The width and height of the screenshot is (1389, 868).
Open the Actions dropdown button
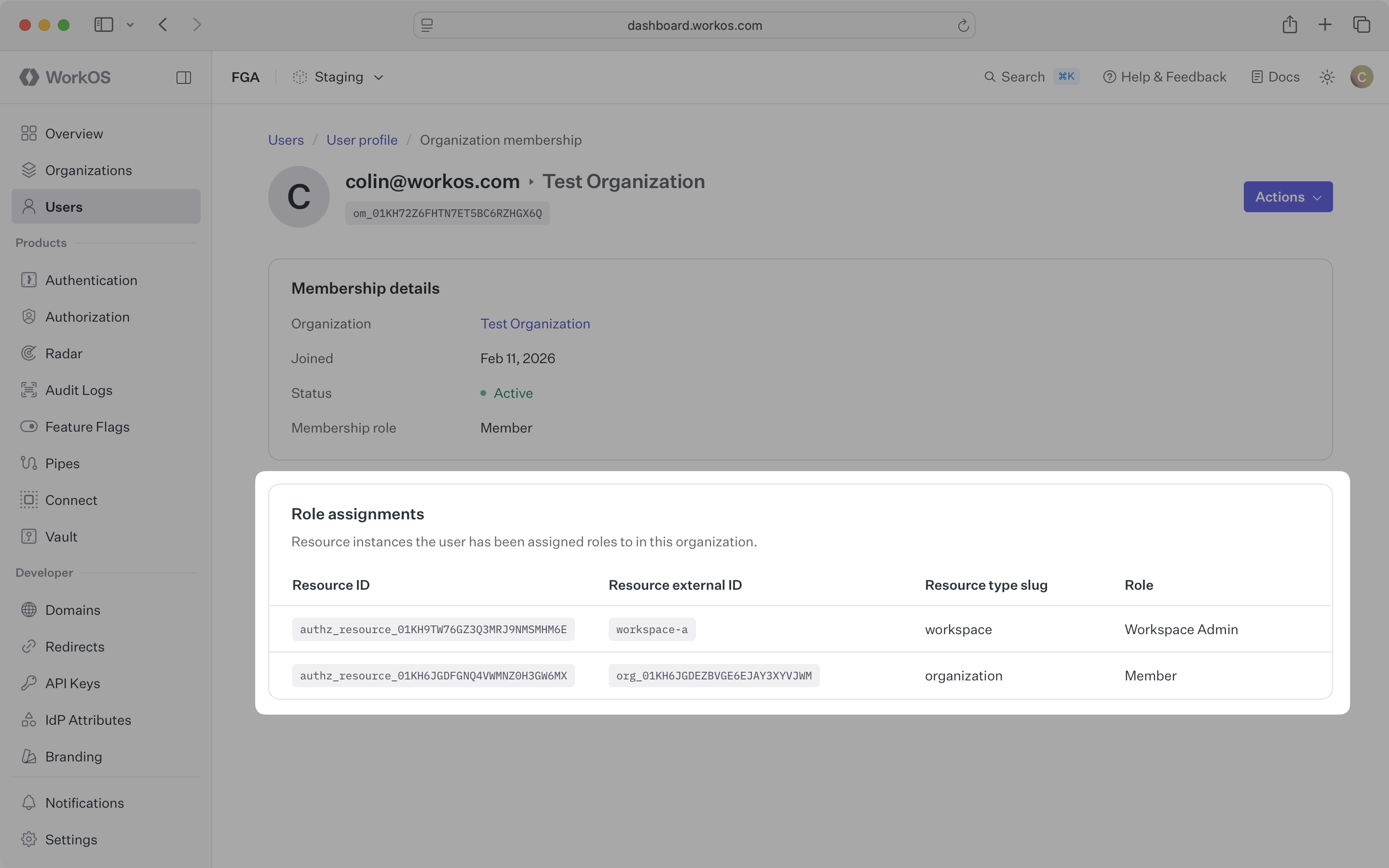1287,197
